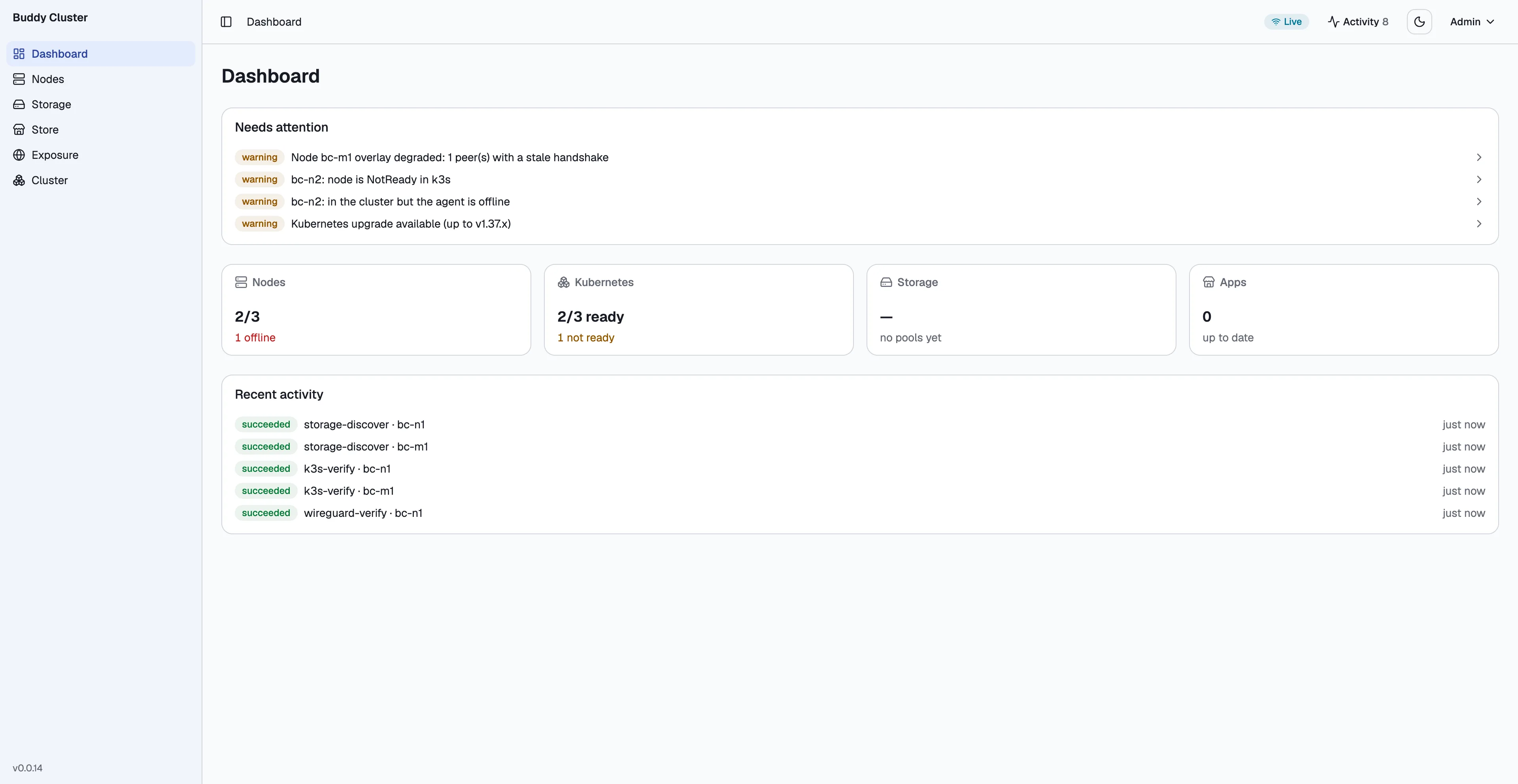Open the Nodes 2/3 summary card
The height and width of the screenshot is (784, 1518).
[x=376, y=310]
